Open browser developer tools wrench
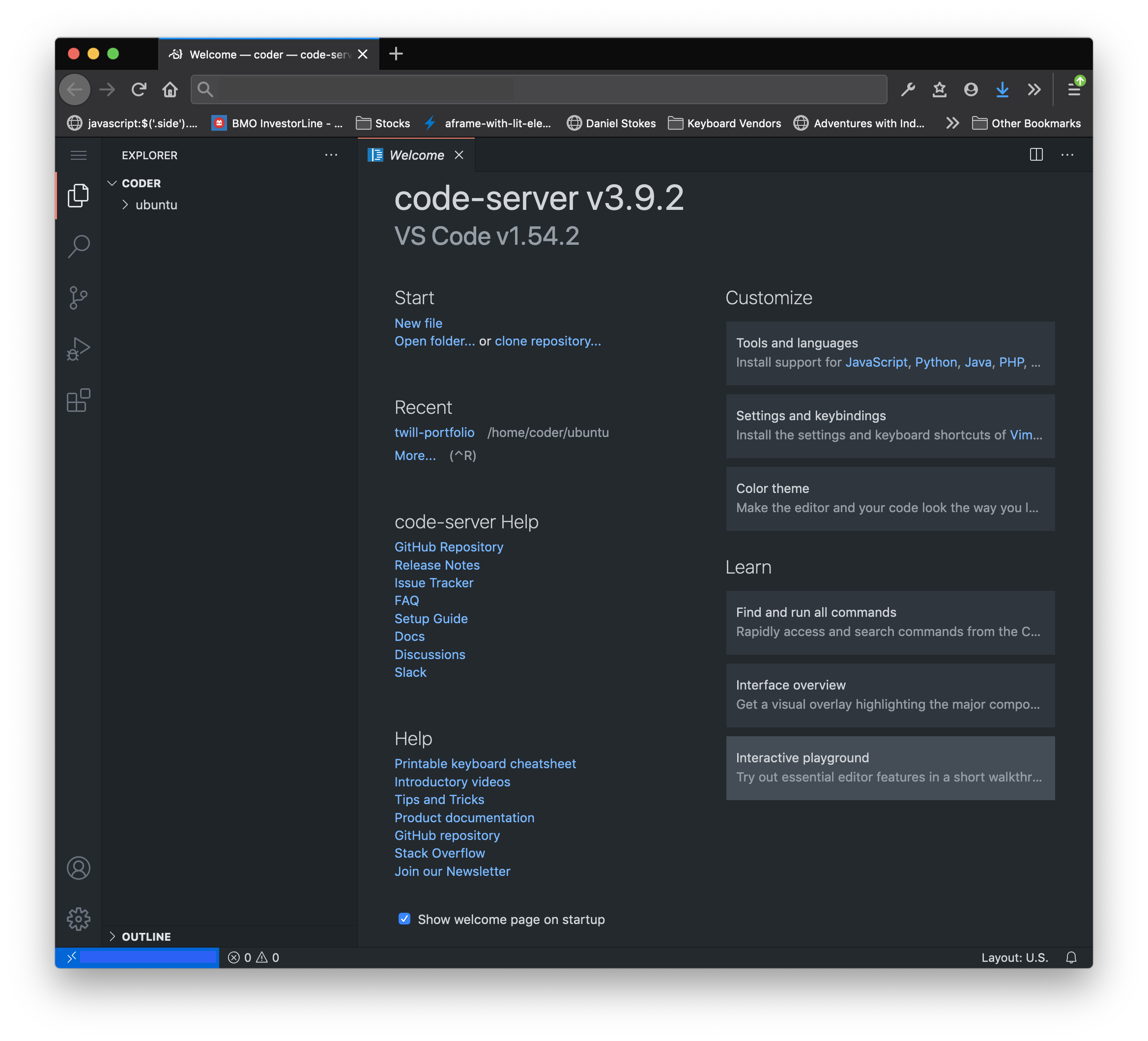This screenshot has height=1041, width=1148. [908, 89]
